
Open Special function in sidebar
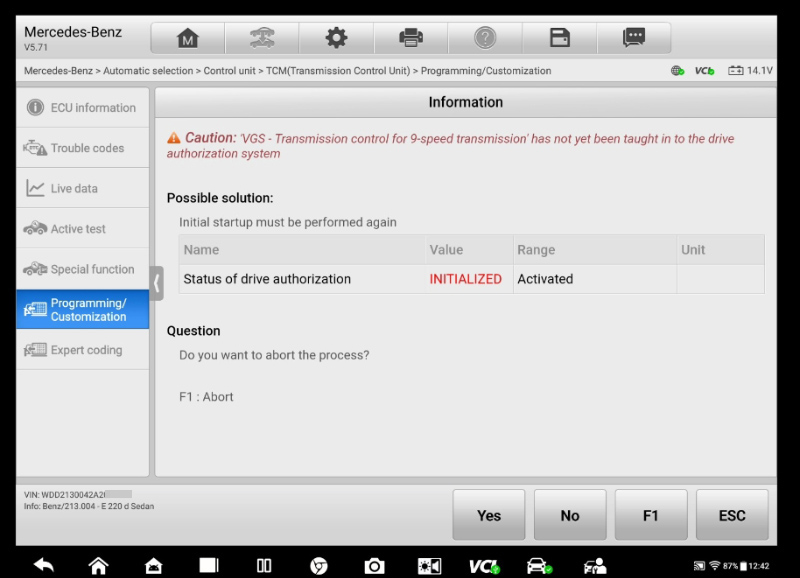point(83,269)
